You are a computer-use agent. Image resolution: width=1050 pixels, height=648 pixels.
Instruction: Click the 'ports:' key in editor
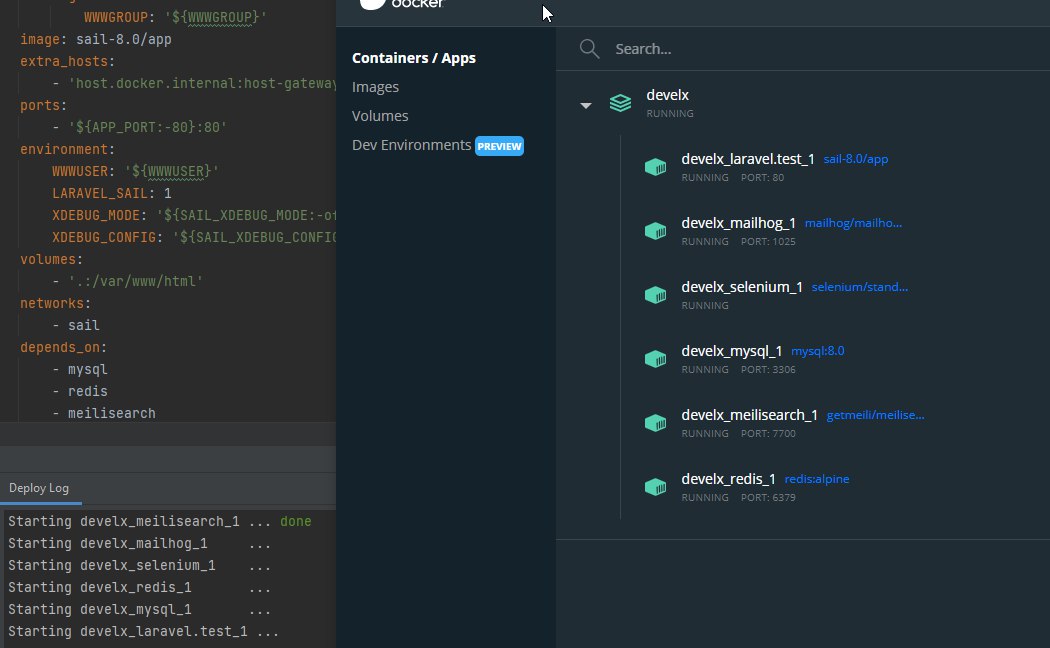pyautogui.click(x=44, y=106)
